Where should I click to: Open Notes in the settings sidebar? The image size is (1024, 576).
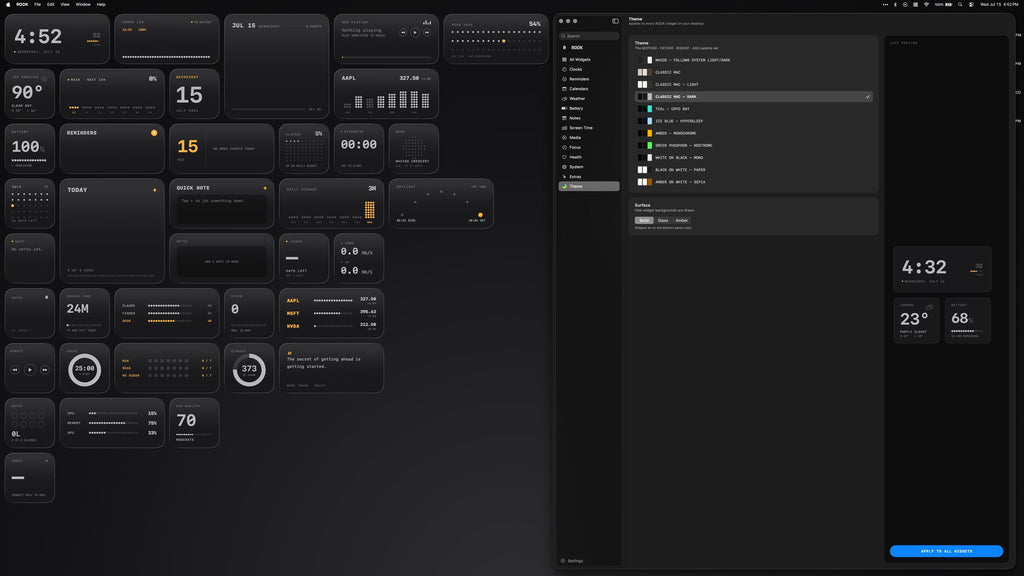tap(588, 118)
